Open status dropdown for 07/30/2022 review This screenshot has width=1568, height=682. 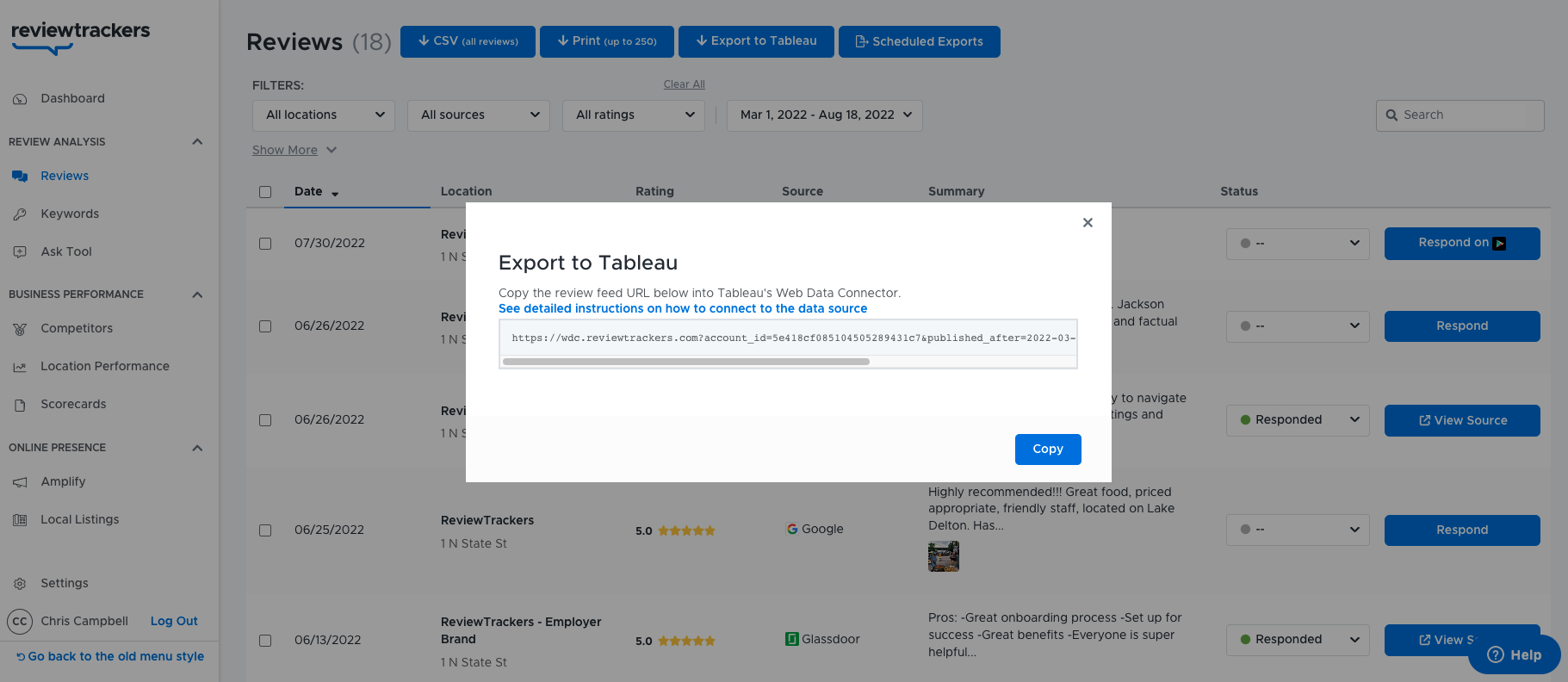coord(1298,244)
